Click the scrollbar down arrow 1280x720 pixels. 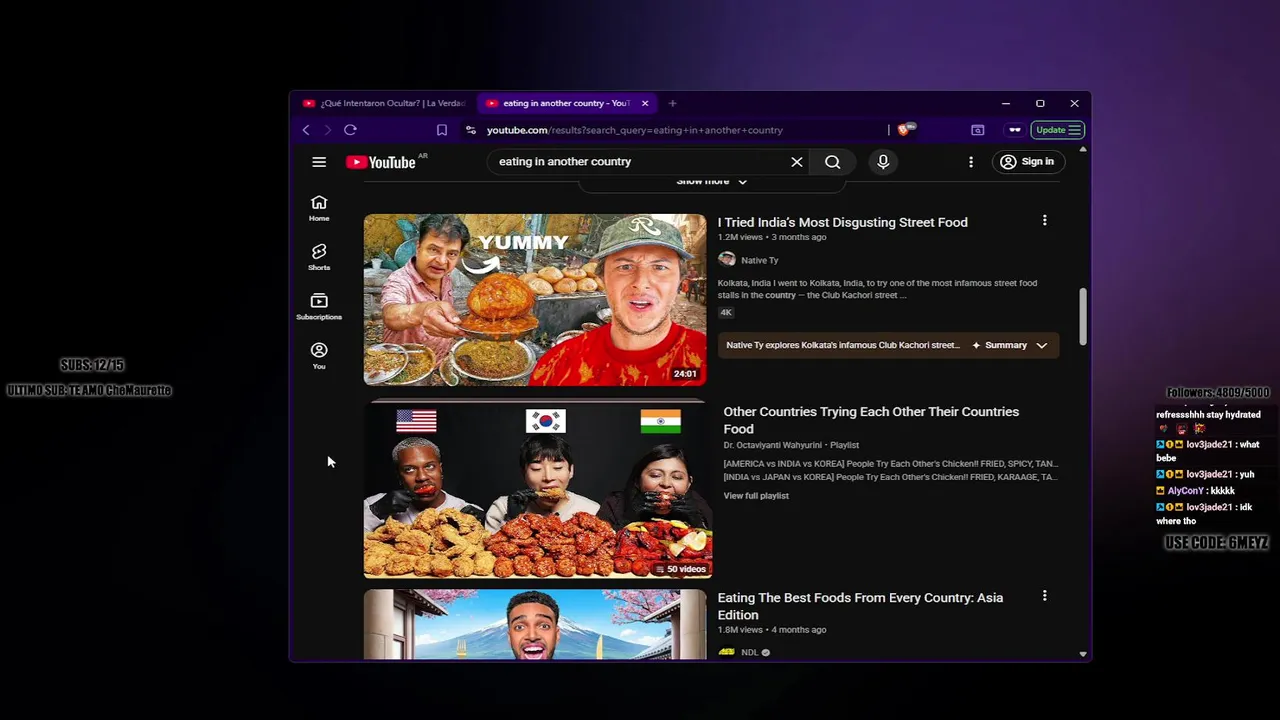pyautogui.click(x=1083, y=654)
